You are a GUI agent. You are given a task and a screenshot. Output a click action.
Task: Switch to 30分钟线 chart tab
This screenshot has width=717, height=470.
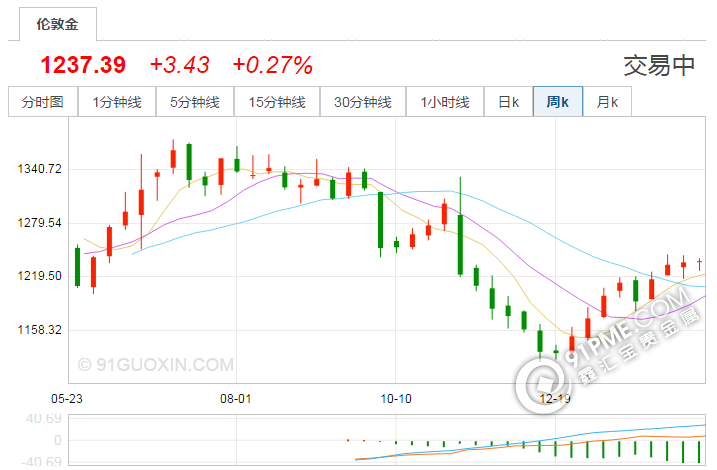pyautogui.click(x=363, y=101)
